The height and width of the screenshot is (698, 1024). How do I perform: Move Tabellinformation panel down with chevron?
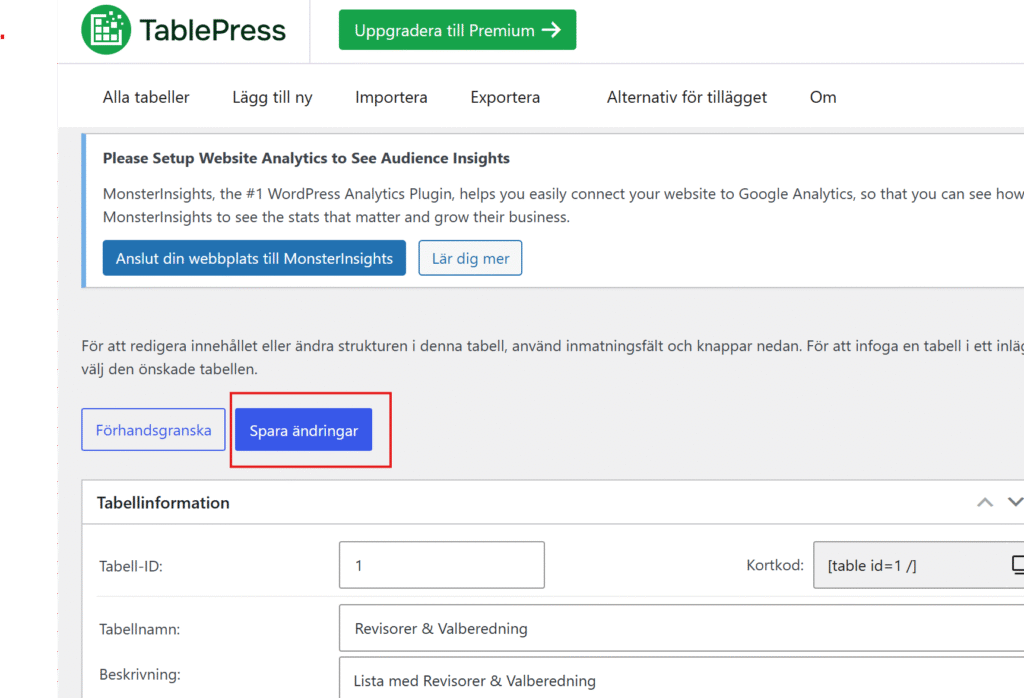coord(1016,502)
